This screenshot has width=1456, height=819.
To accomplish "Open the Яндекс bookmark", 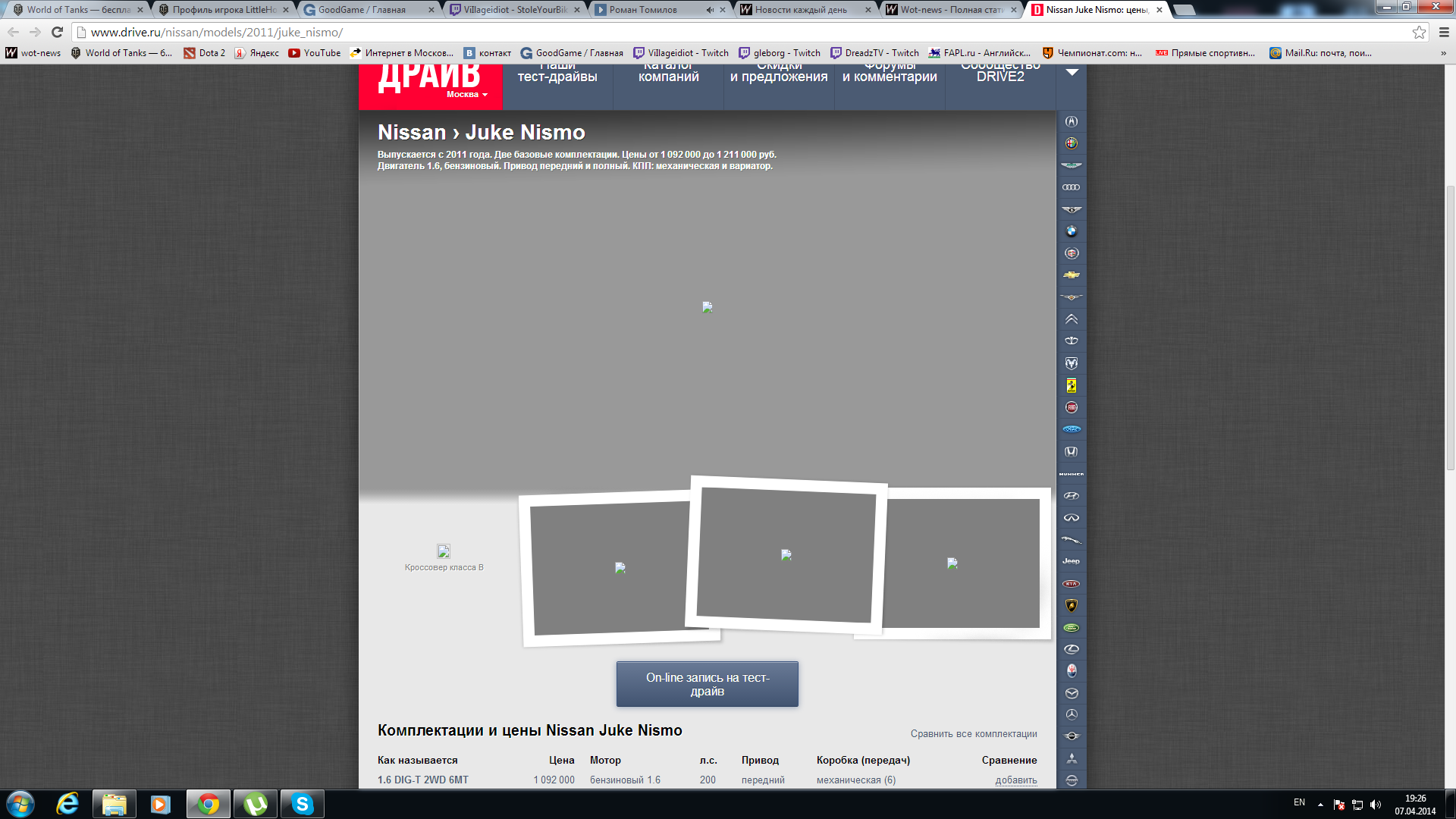I will click(x=256, y=53).
